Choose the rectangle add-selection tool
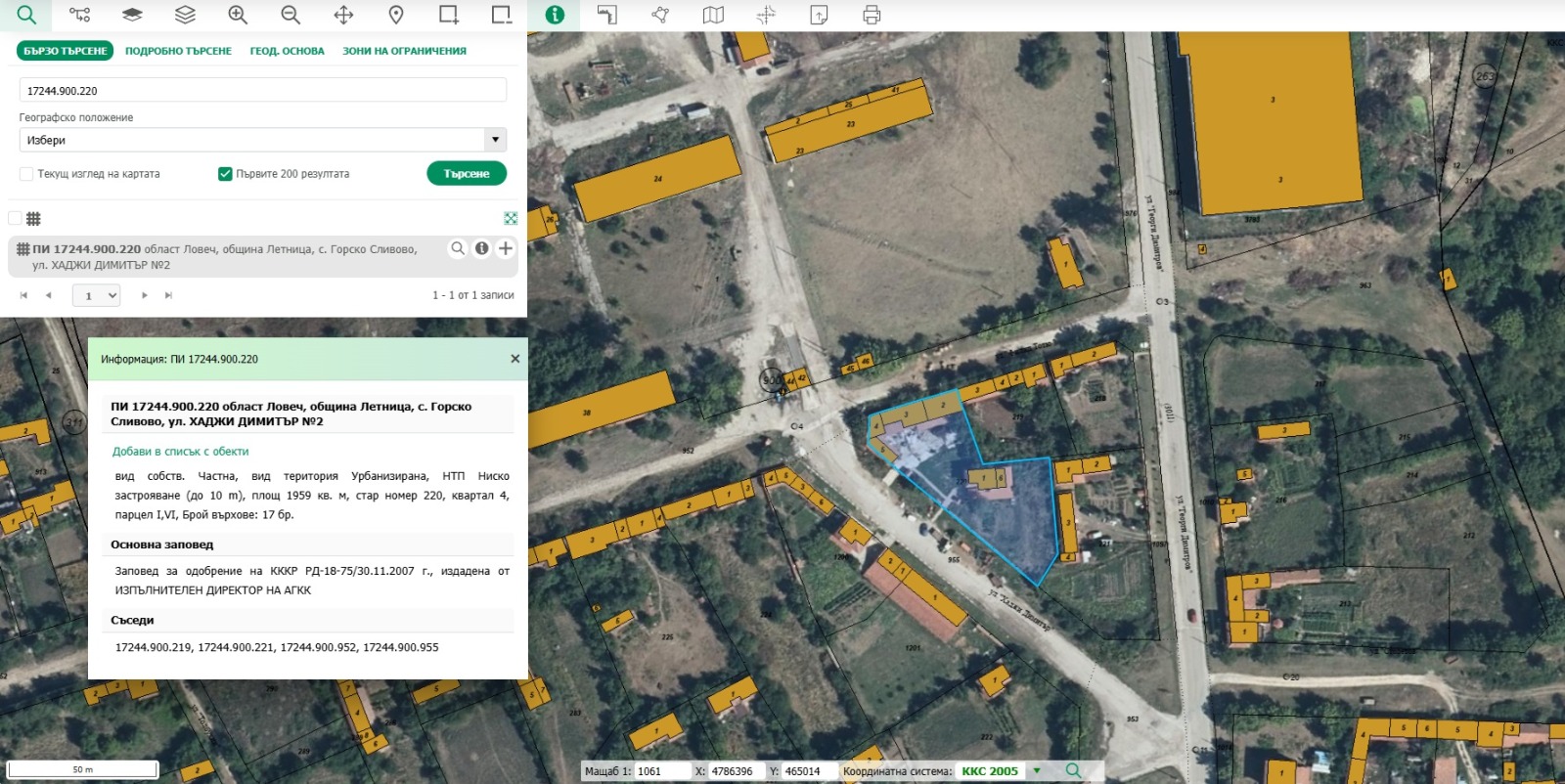This screenshot has height=784, width=1565. point(449,15)
